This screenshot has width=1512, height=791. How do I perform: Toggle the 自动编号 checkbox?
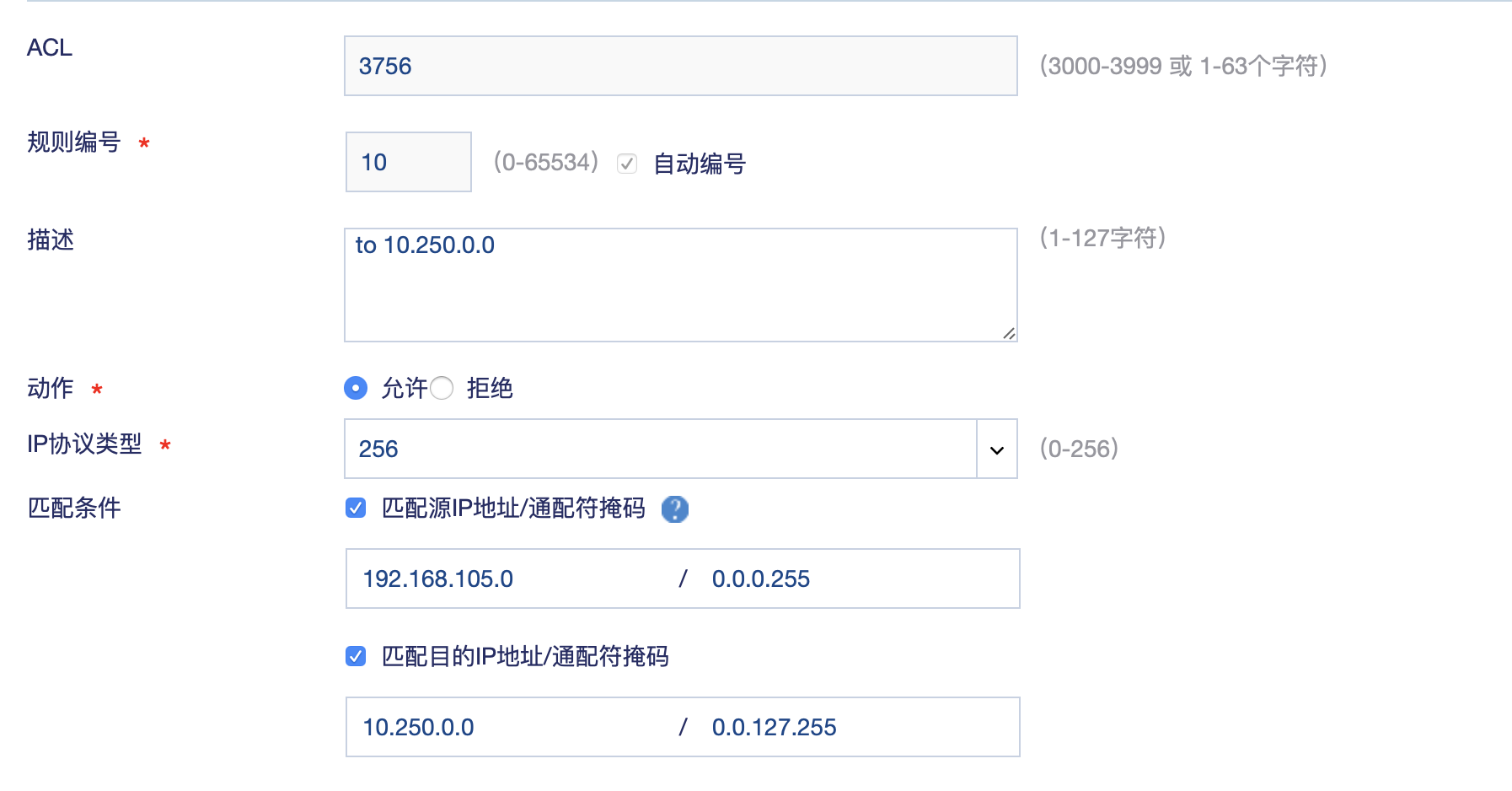pyautogui.click(x=627, y=164)
